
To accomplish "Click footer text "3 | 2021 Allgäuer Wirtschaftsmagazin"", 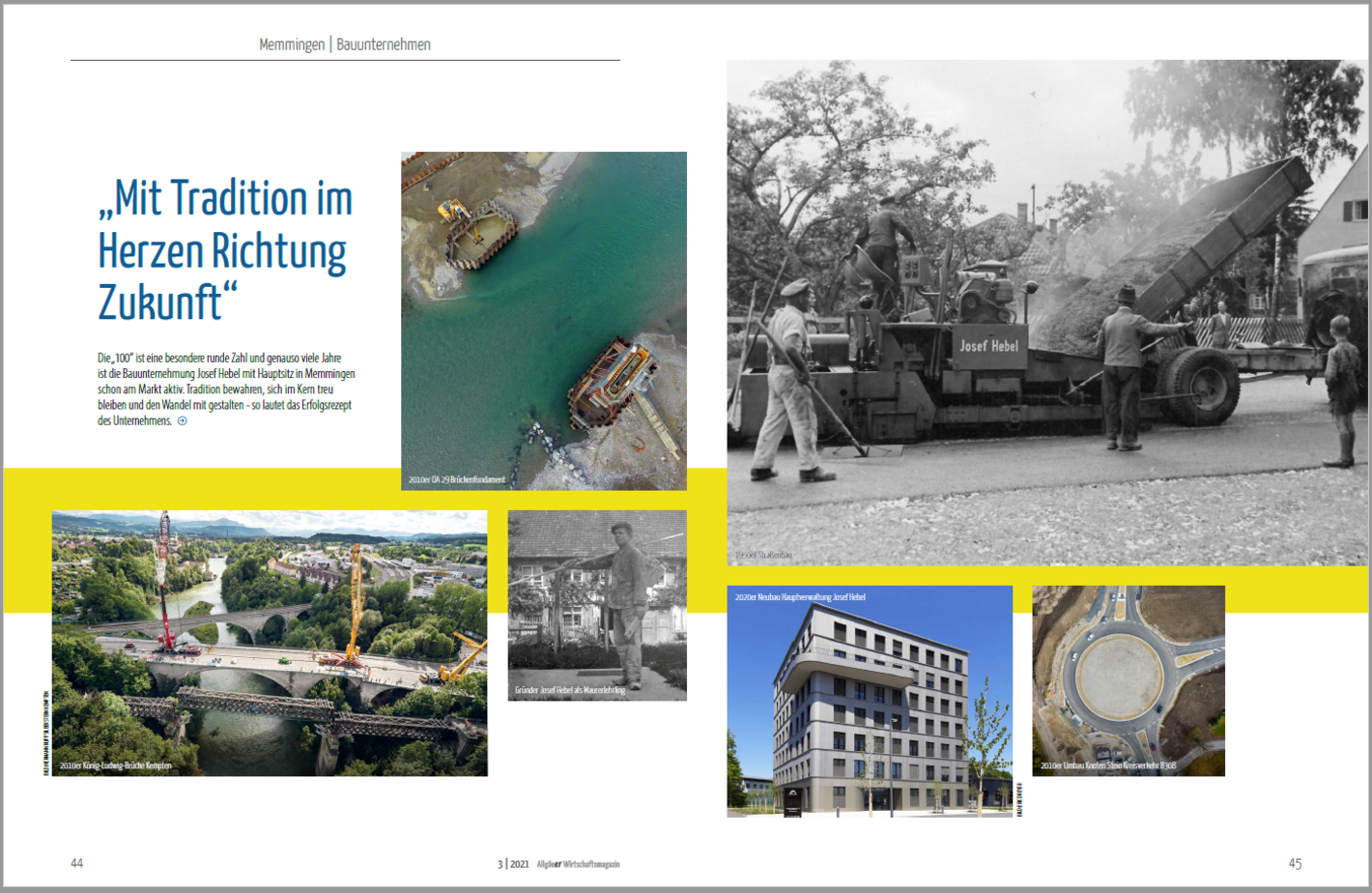I will (558, 864).
